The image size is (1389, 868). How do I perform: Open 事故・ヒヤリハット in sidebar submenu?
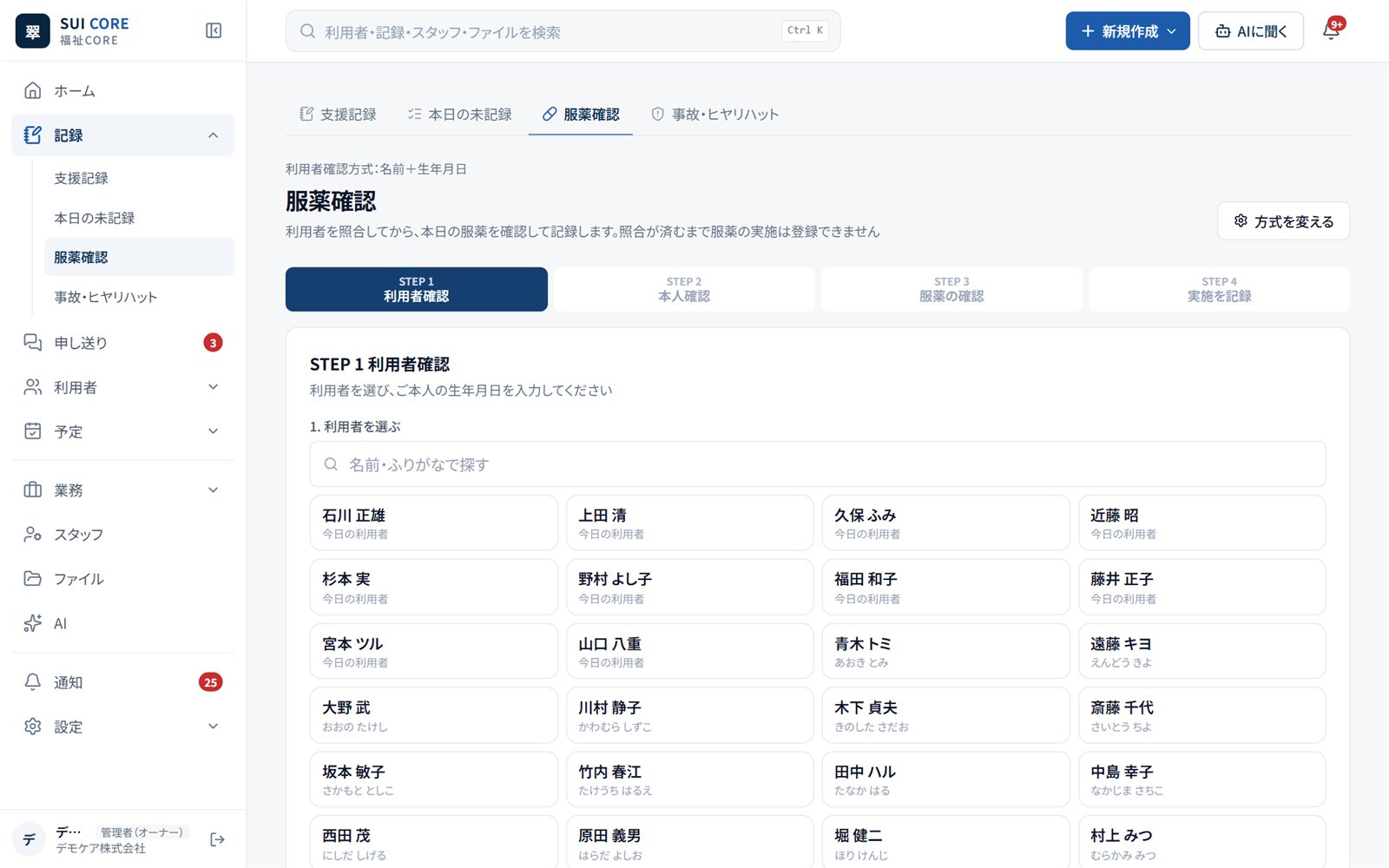(x=139, y=297)
